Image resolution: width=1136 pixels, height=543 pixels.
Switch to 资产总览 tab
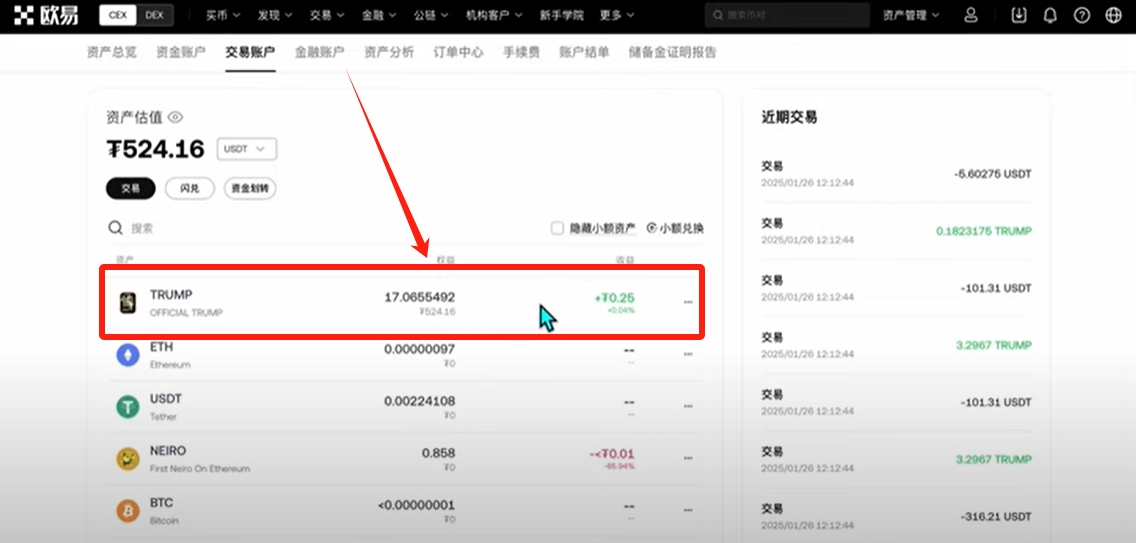(112, 52)
